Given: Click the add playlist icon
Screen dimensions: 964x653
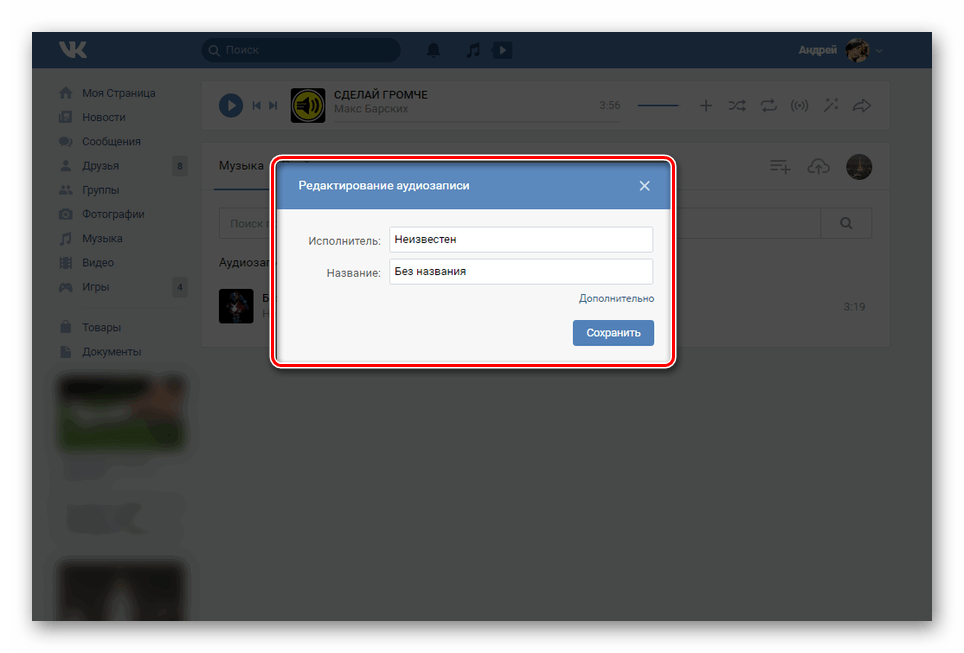Looking at the screenshot, I should point(780,167).
